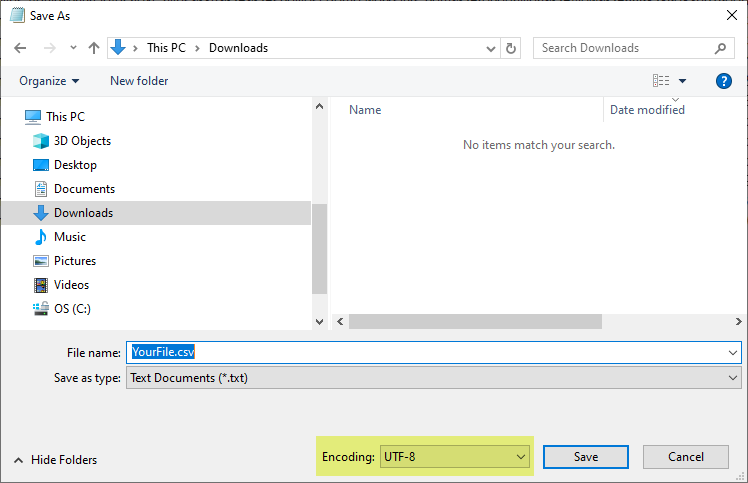Select 3D Objects in navigation pane
This screenshot has width=748, height=483.
coord(82,141)
